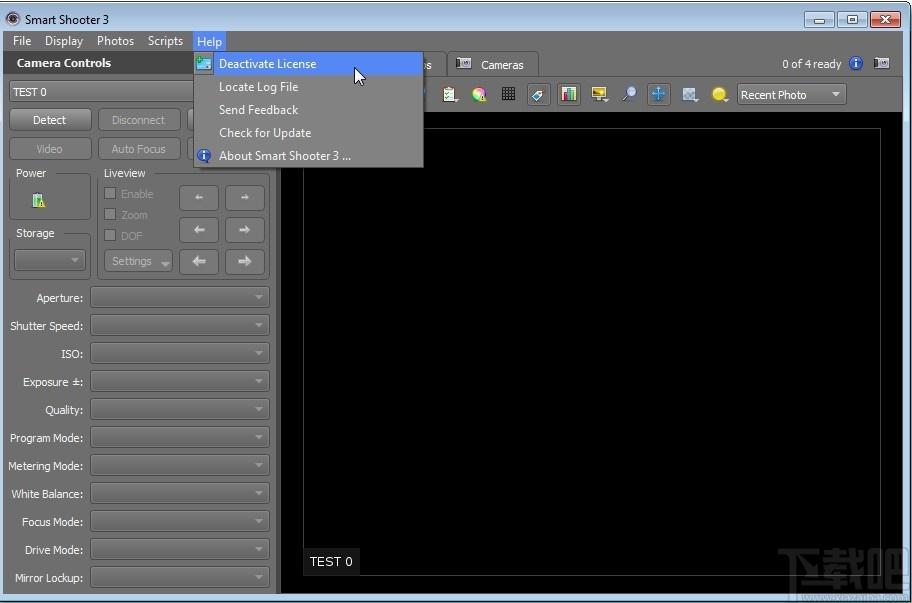This screenshot has height=603, width=912.
Task: Click the TEST 0 camera name field
Action: point(102,92)
